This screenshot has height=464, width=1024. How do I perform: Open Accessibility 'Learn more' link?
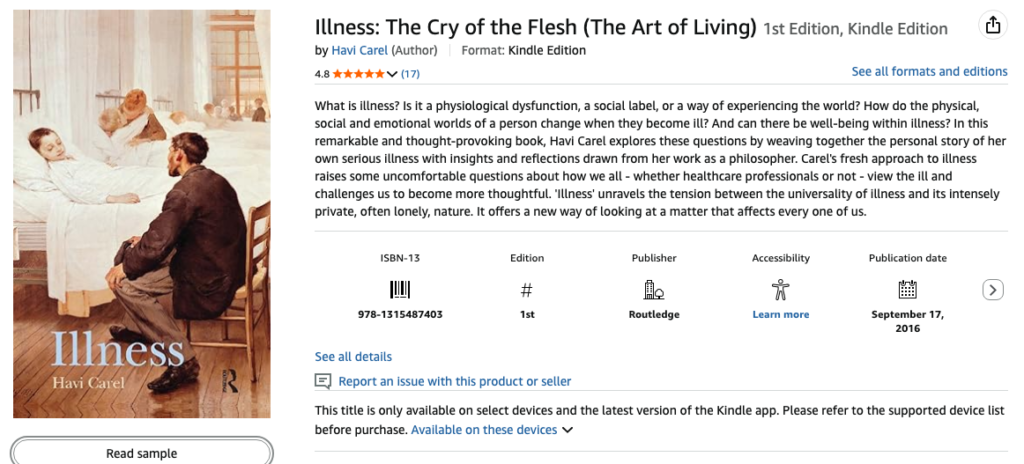(x=781, y=314)
